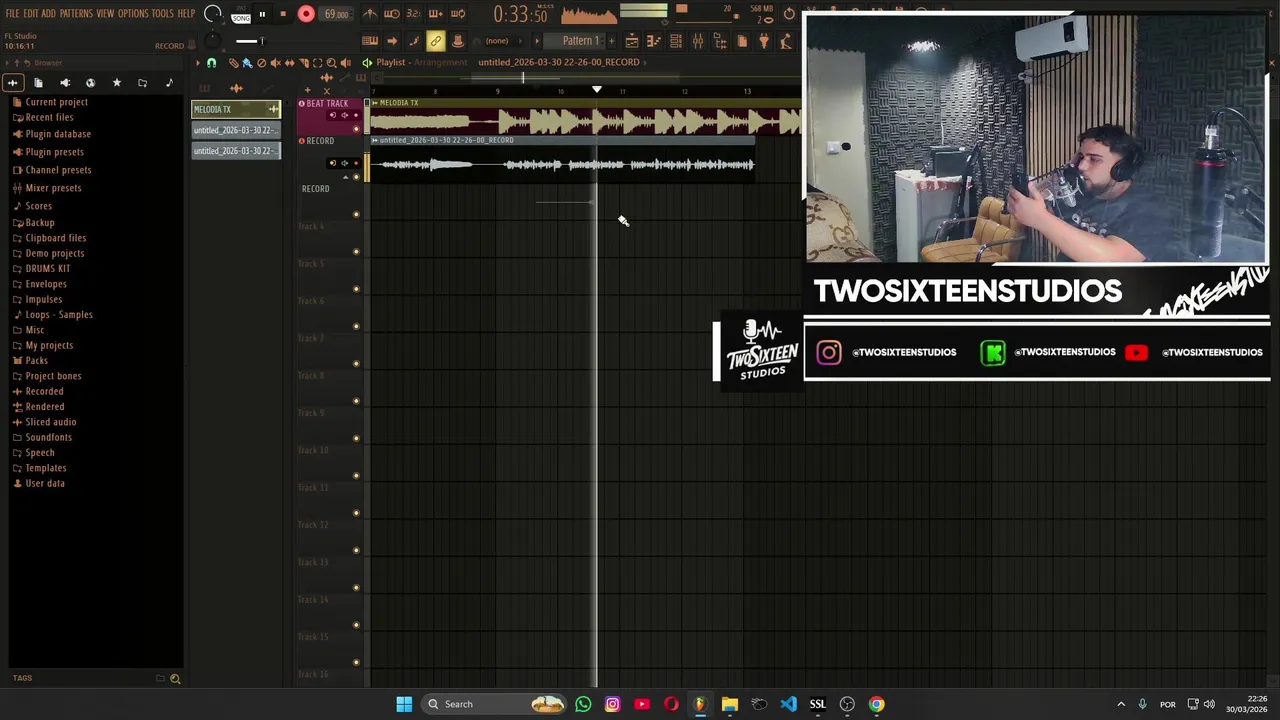Click the red record button
This screenshot has height=720, width=1280.
pyautogui.click(x=306, y=14)
